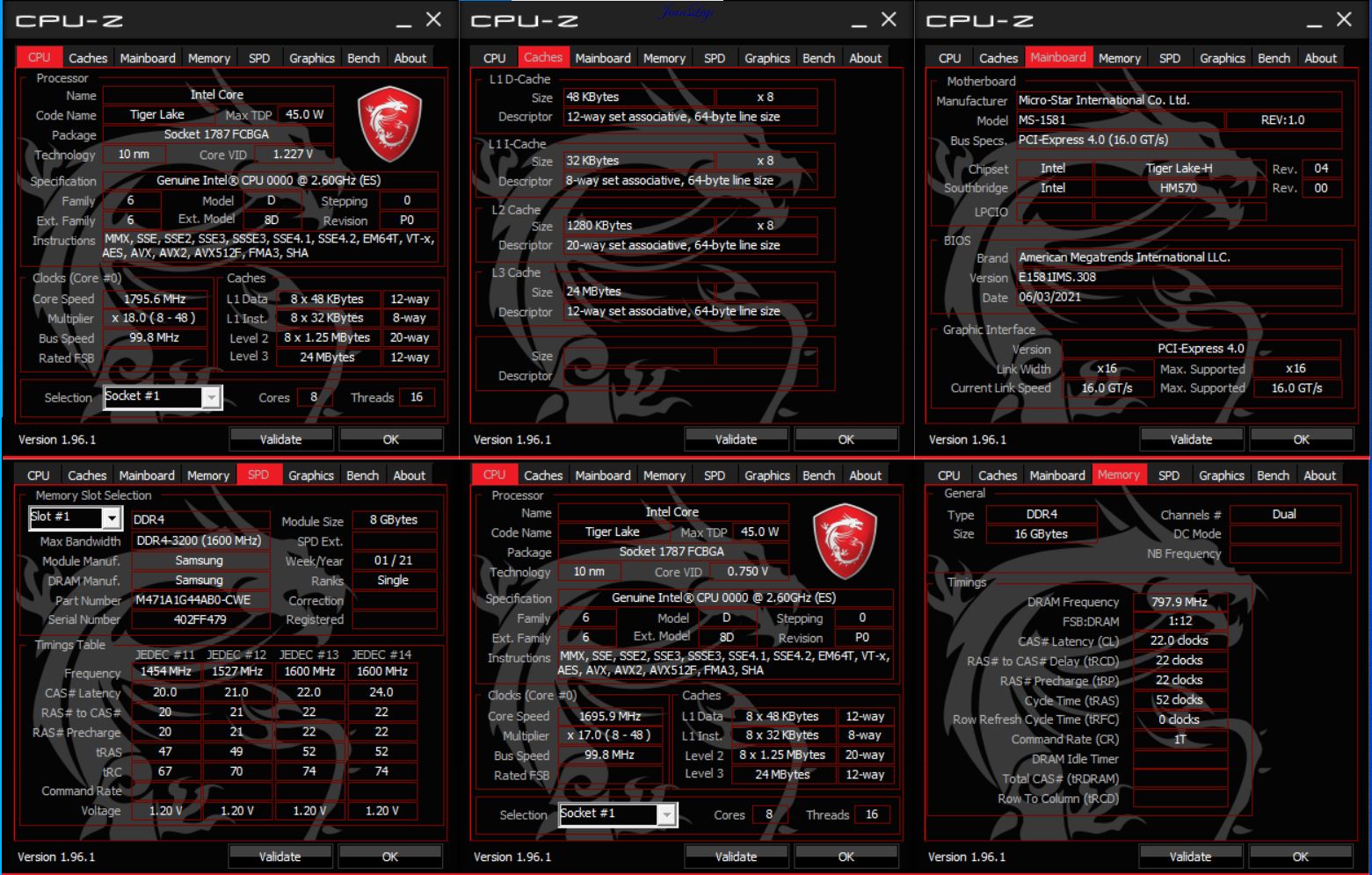Screen dimensions: 1372x875
Task: Select the Core VID value 0.750 V
Action: (x=749, y=571)
